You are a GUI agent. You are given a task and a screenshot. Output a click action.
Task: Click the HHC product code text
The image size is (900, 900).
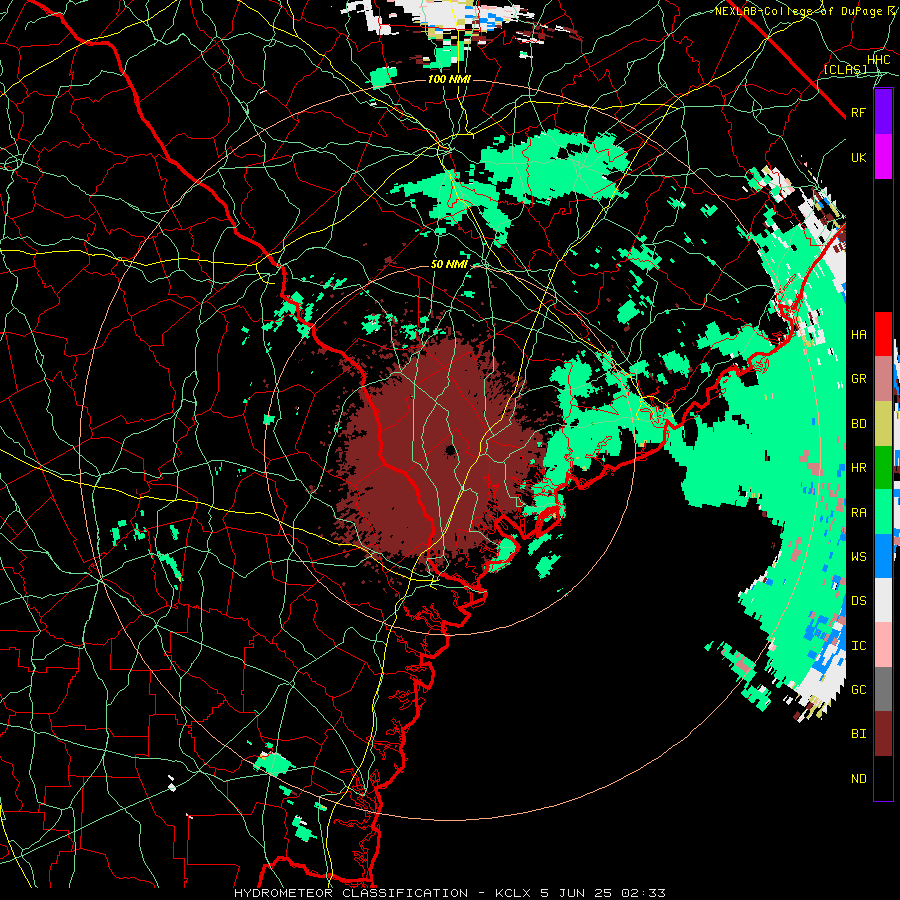(x=878, y=60)
